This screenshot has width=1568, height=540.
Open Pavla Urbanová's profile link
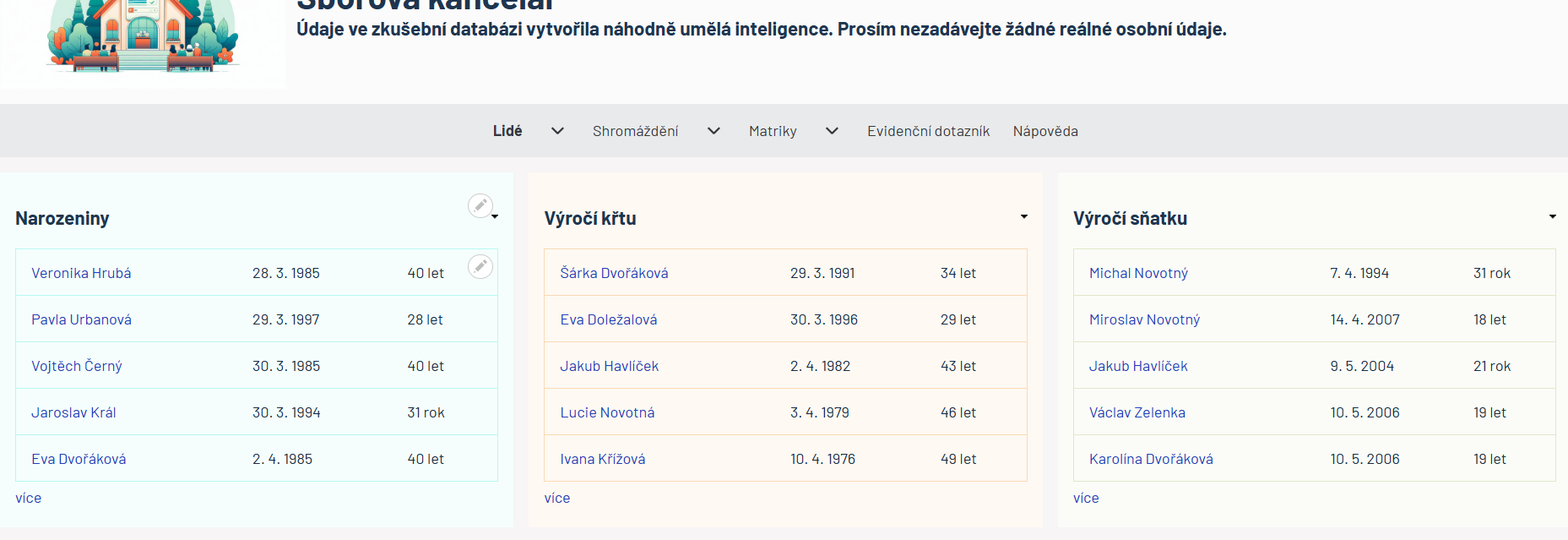coord(82,319)
